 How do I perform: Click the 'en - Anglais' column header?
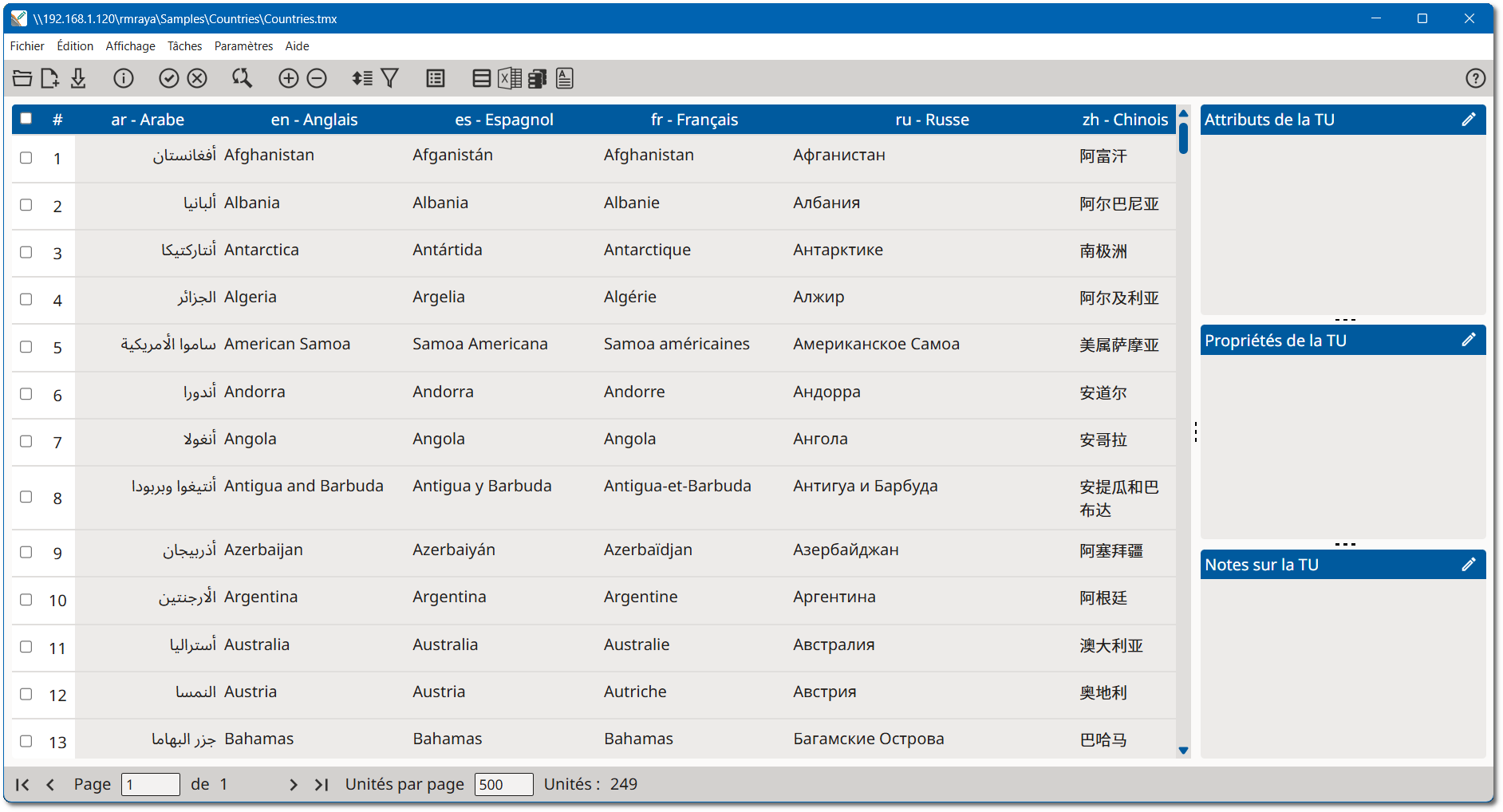tap(314, 120)
